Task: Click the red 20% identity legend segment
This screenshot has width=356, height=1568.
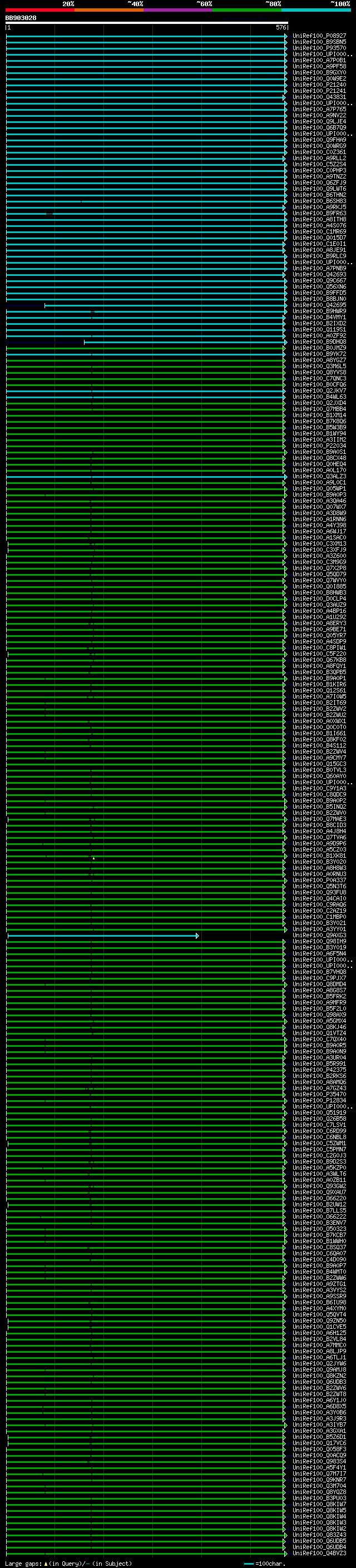Action: [x=39, y=10]
